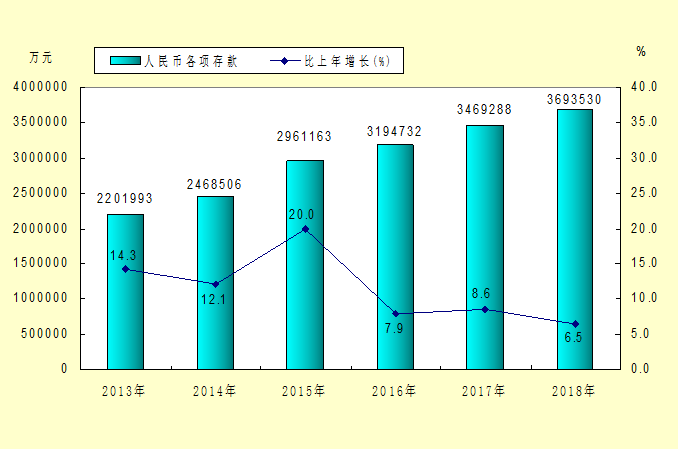Click the x-axis label 2018年
Screen dimensions: 678x453
(573, 391)
